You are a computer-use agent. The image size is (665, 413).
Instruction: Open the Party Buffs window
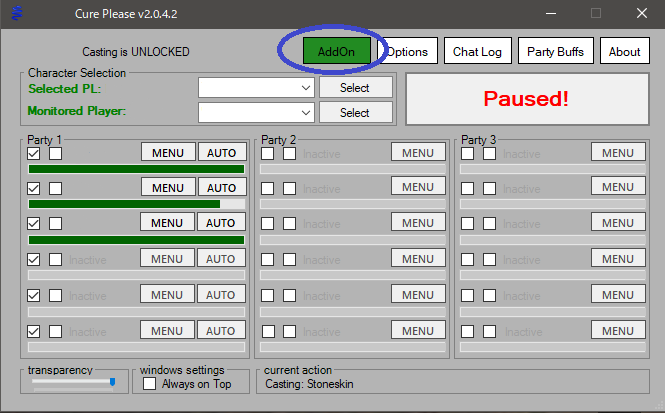click(x=555, y=51)
